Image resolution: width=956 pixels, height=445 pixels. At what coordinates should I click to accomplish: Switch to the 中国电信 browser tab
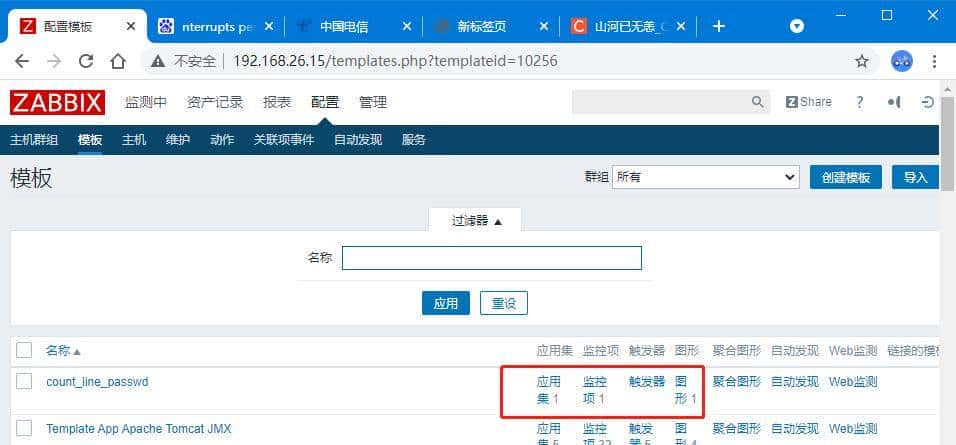tap(354, 26)
